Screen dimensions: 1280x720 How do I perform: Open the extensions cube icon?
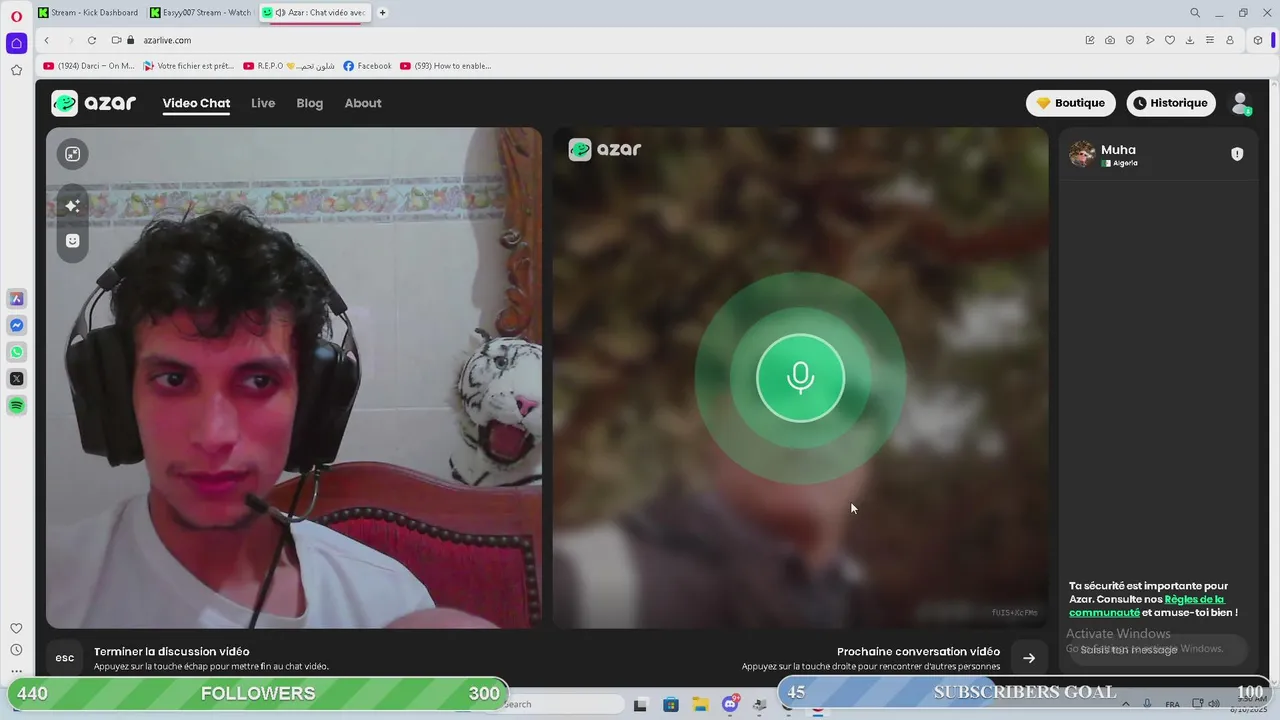(x=1258, y=40)
